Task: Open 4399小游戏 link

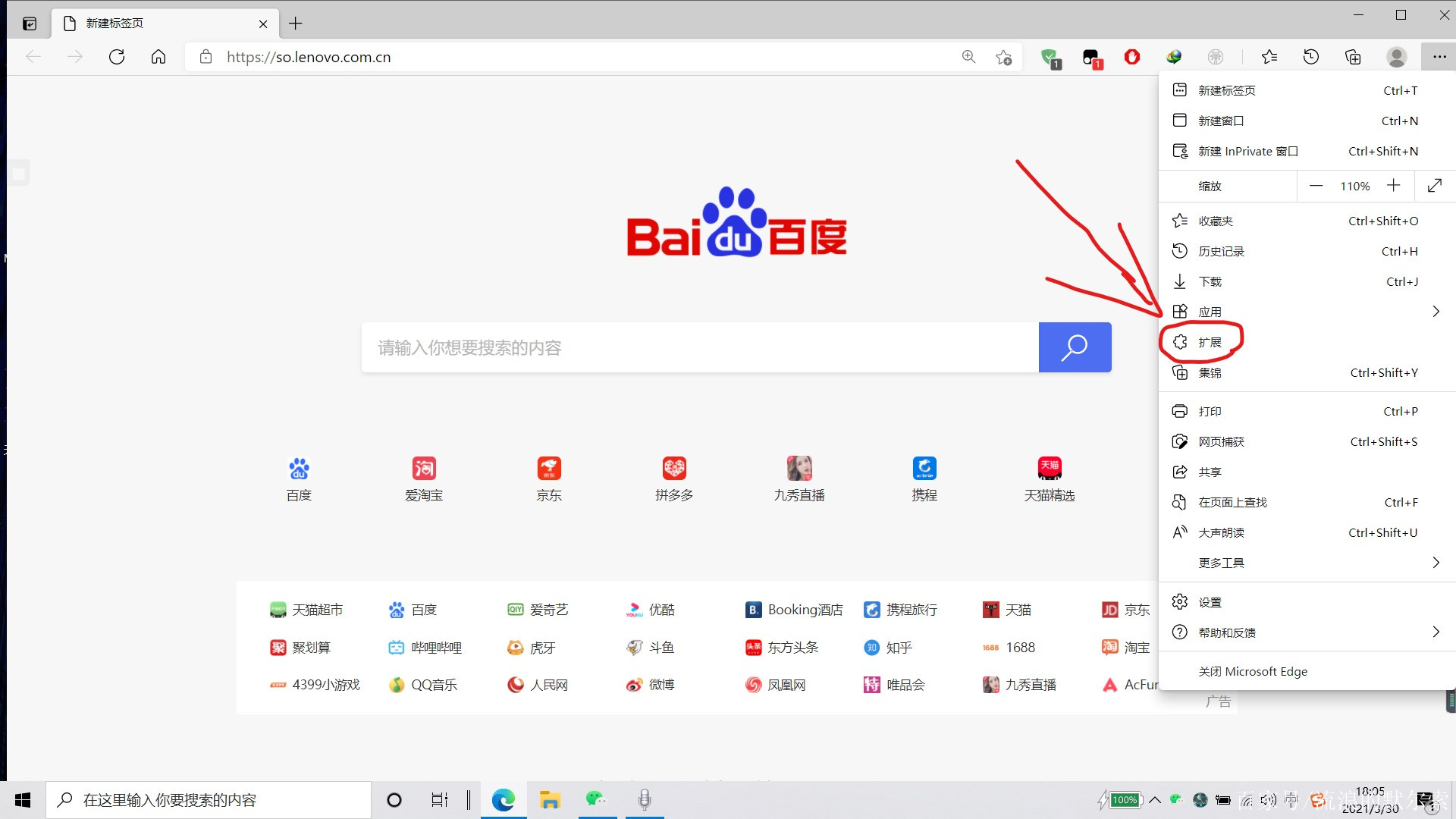Action: pos(315,685)
